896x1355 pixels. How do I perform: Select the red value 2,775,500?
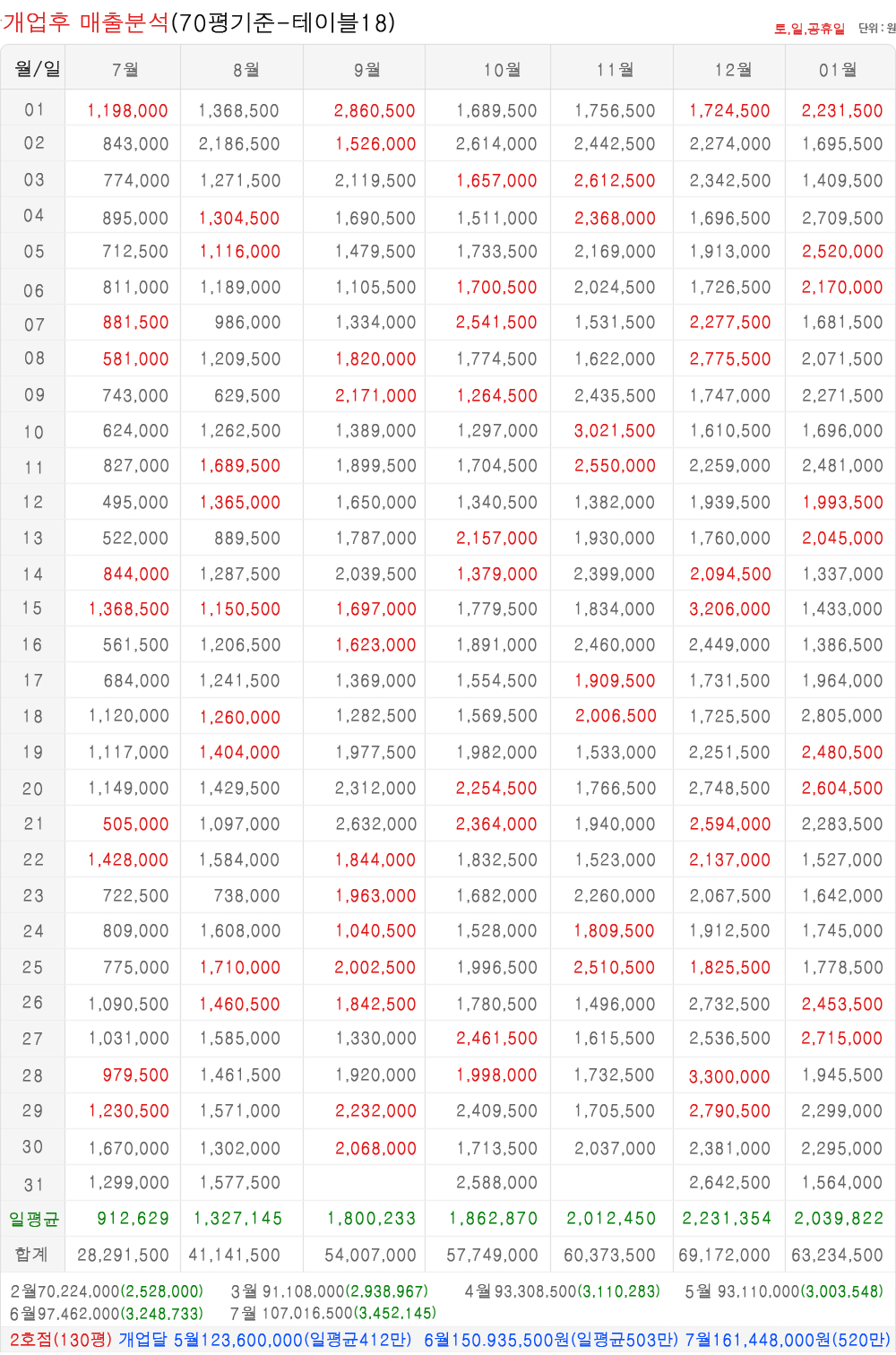pyautogui.click(x=729, y=359)
